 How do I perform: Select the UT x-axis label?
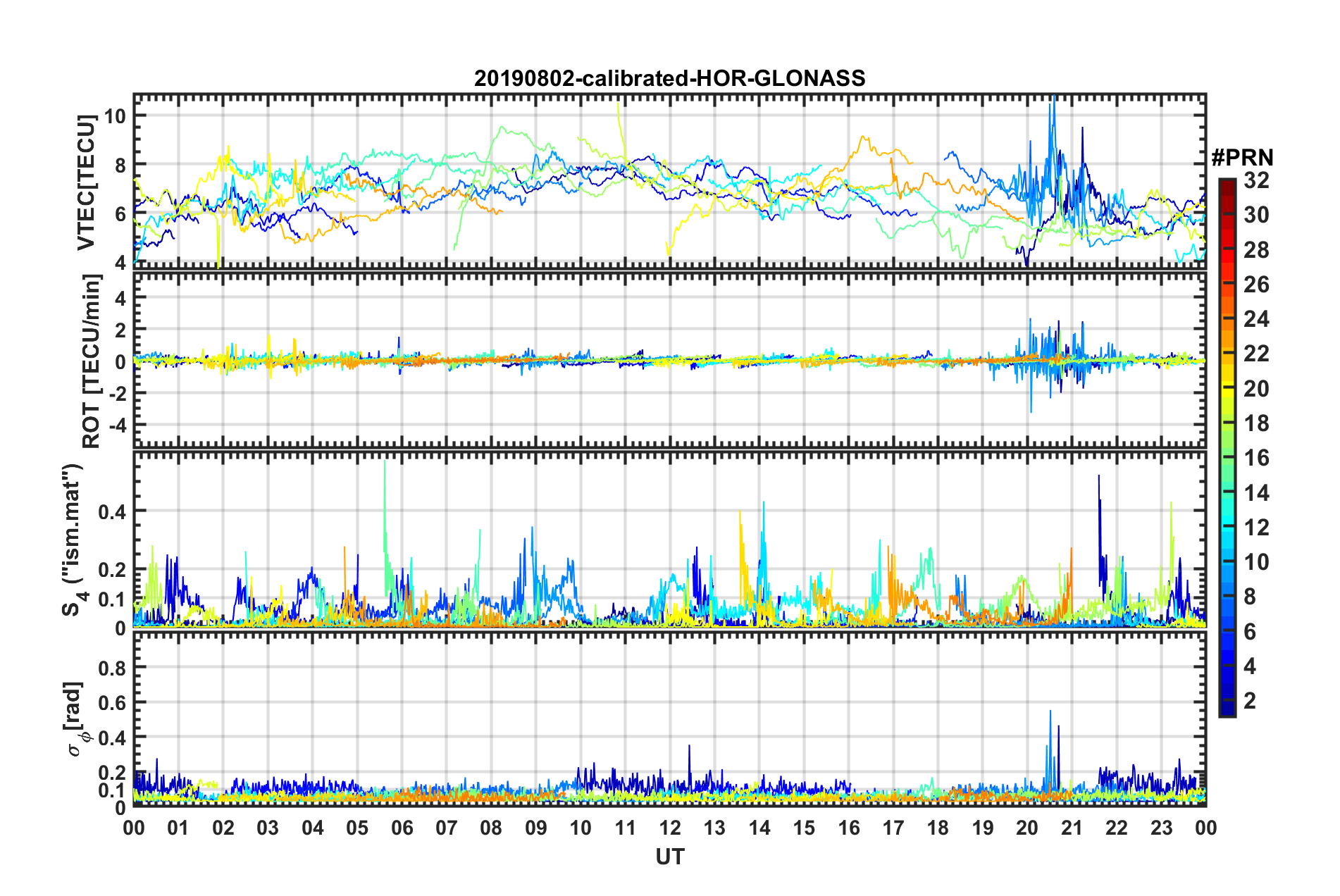[670, 857]
